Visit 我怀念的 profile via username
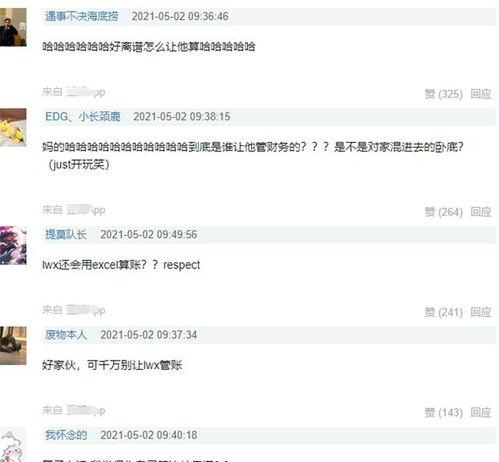Image resolution: width=499 pixels, height=462 pixels. (66, 435)
